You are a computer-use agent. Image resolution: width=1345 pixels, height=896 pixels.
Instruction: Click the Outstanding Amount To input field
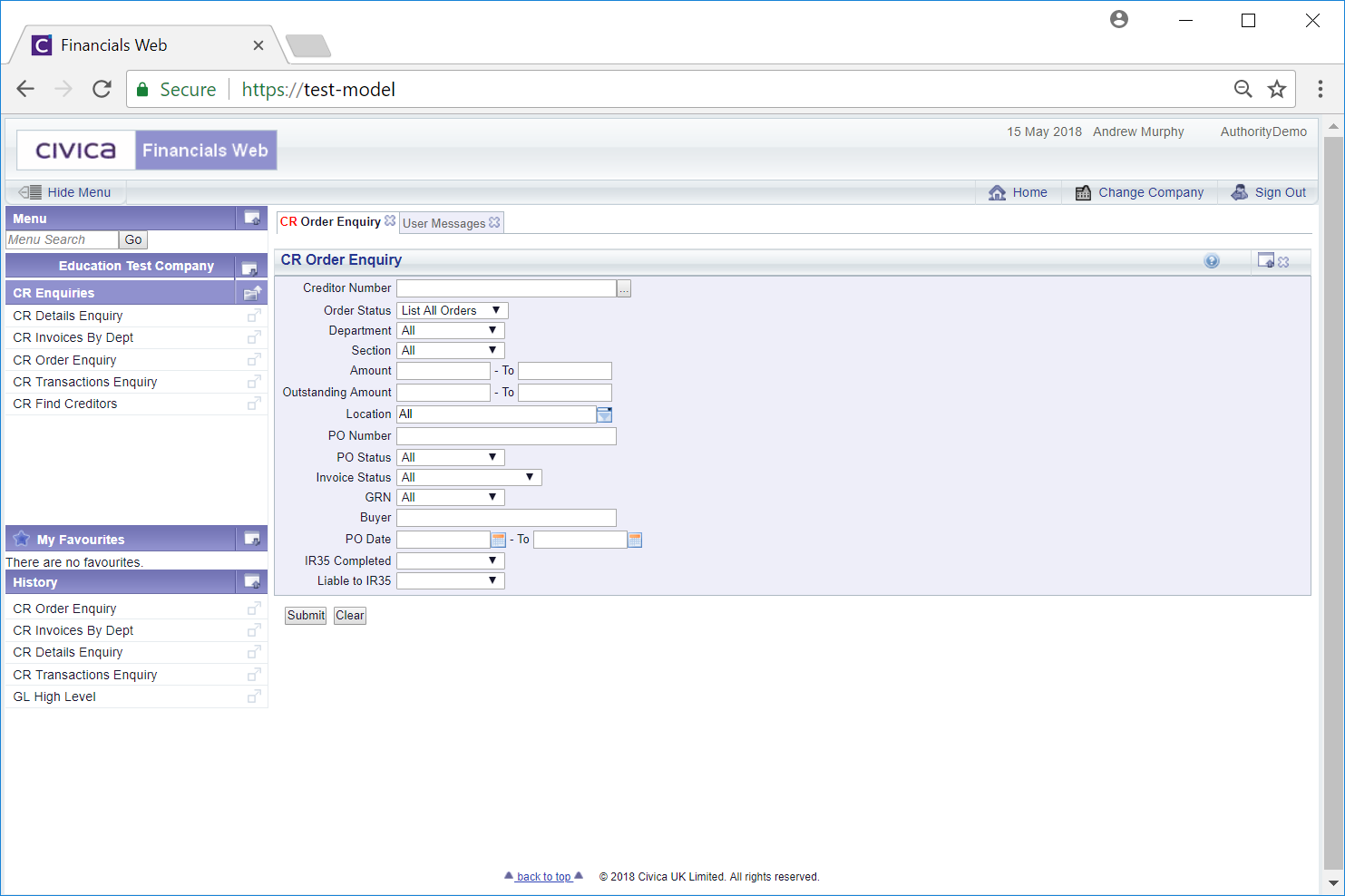(565, 393)
